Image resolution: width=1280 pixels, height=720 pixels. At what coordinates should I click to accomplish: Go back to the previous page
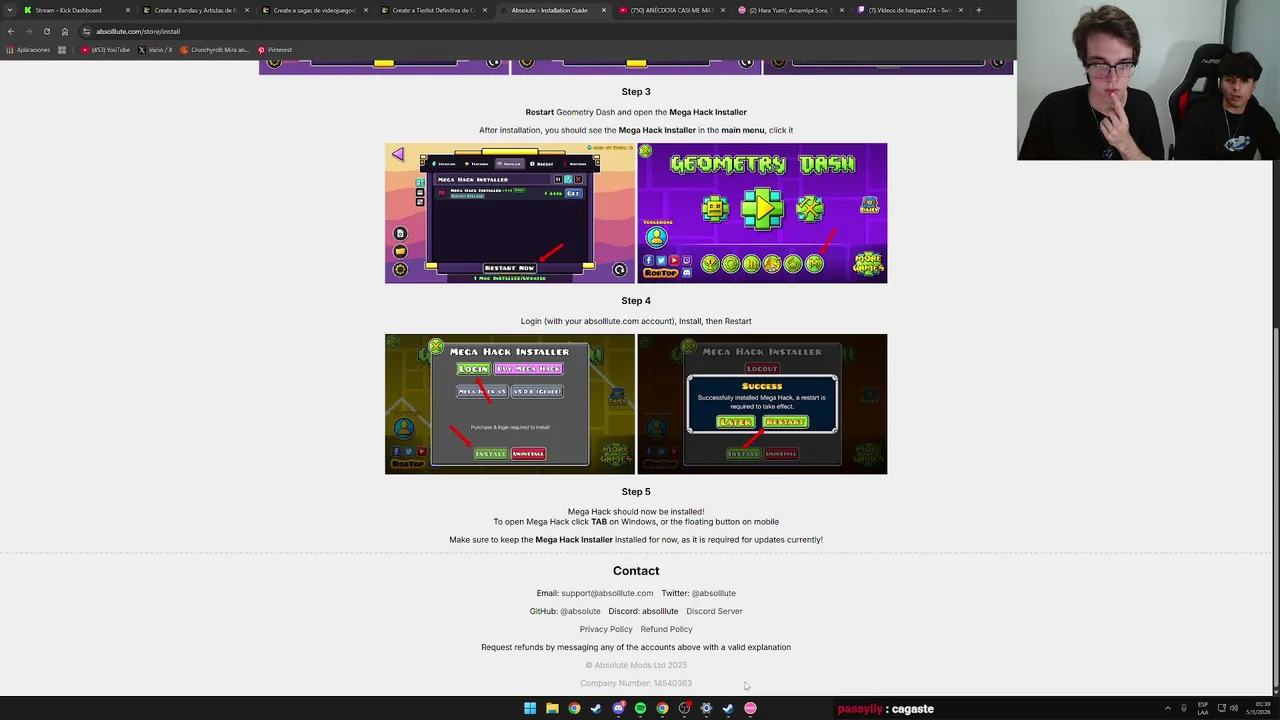click(x=11, y=31)
